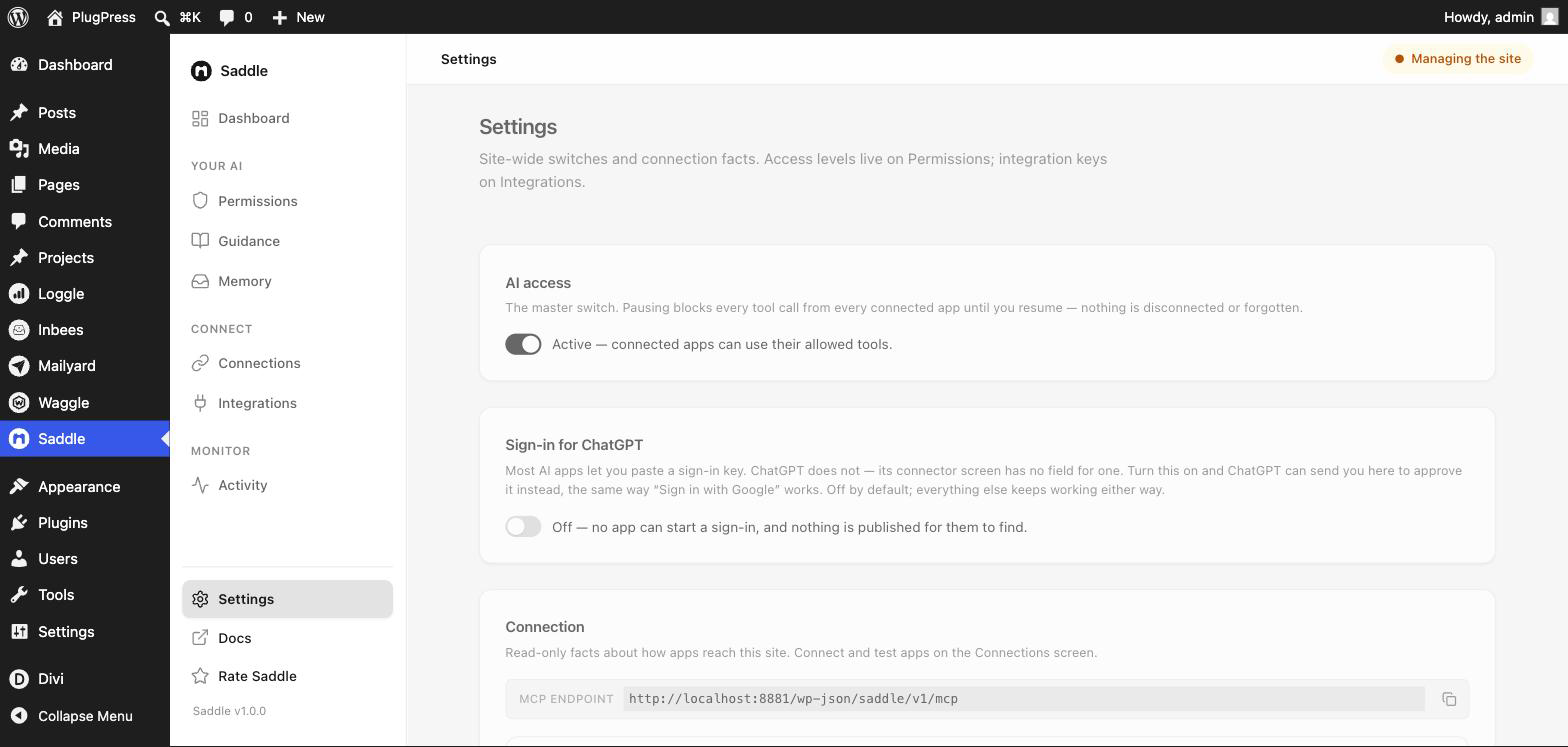Click the Sign-in for ChatGPT heading

574,445
